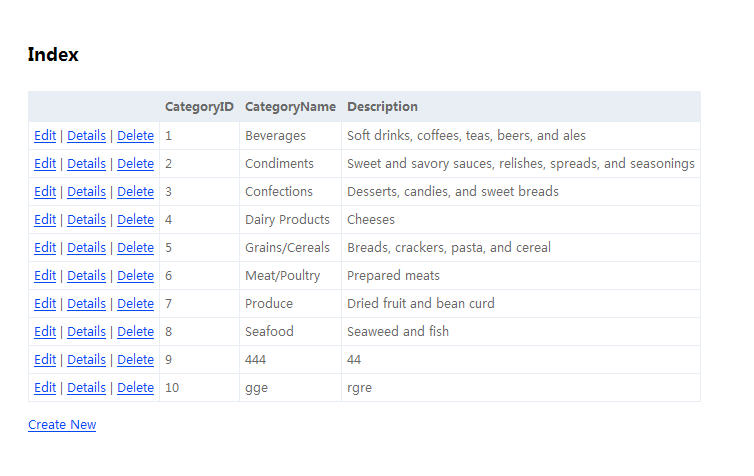Click CategoryID value 10
Screen dimensions: 754x476
click(x=172, y=388)
